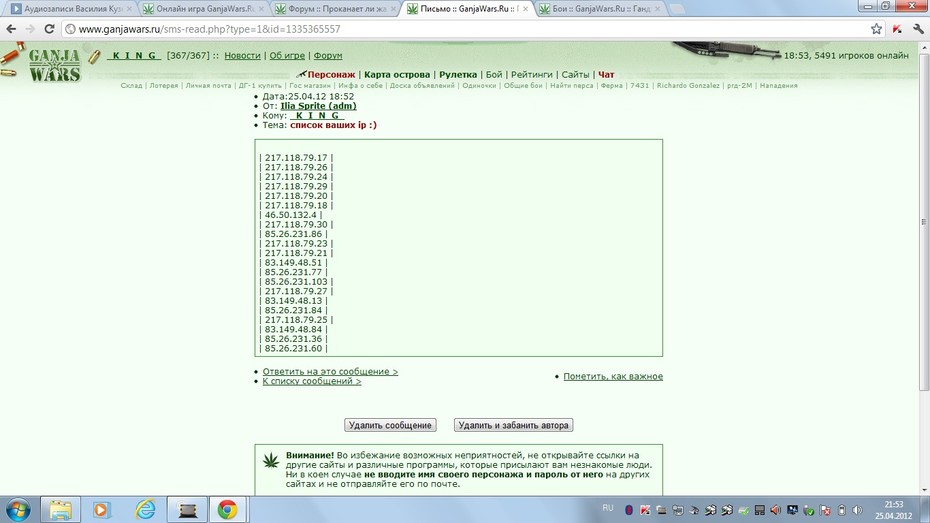Open Рейтинги menu item
Viewport: 930px width, 523px height.
[x=531, y=74]
